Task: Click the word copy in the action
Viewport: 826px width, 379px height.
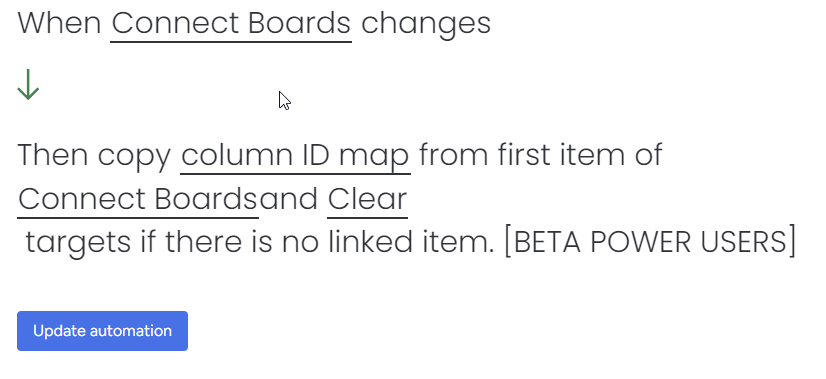Action: point(135,157)
